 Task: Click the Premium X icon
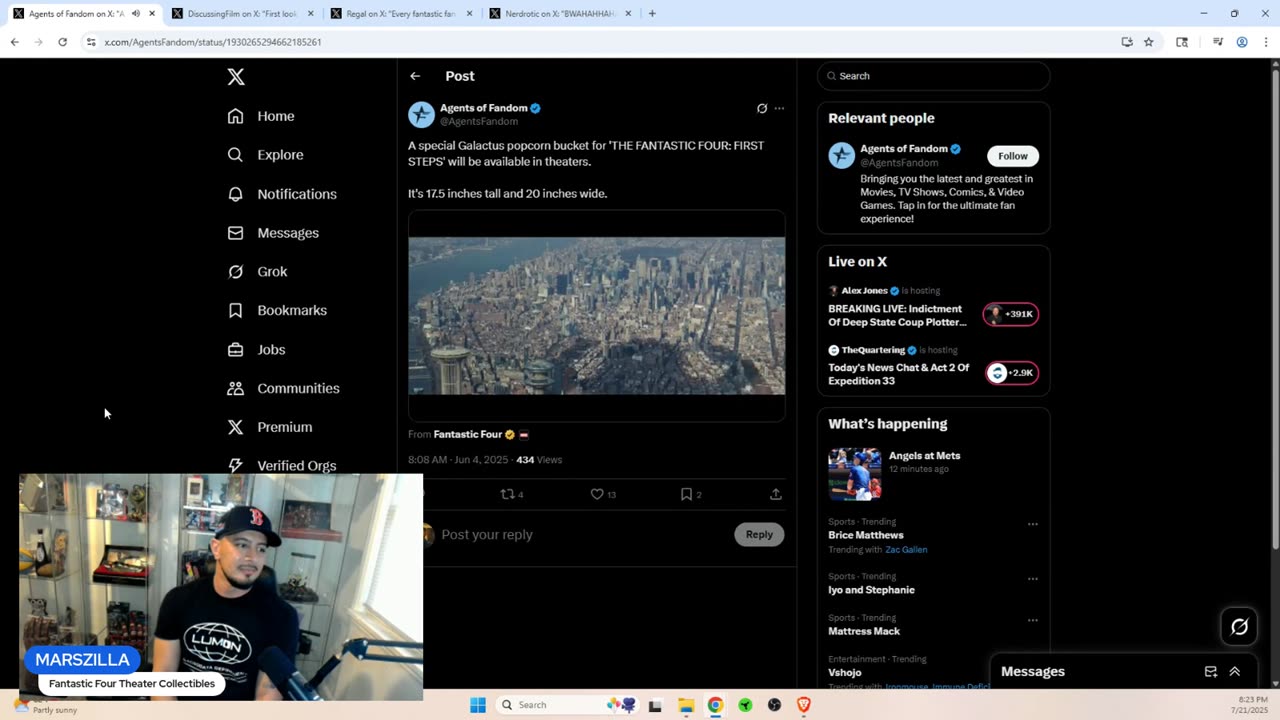click(235, 427)
